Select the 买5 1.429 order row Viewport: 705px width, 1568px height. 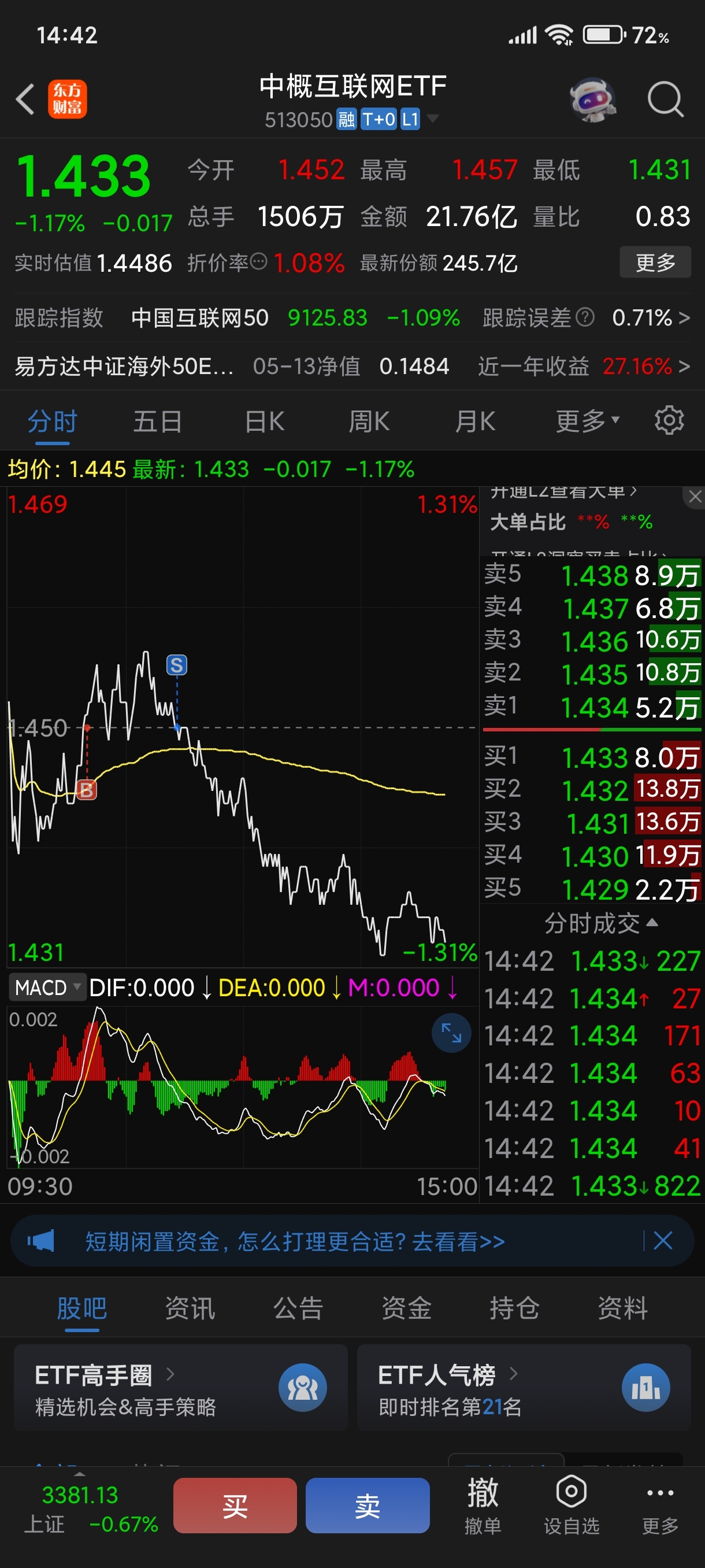click(x=592, y=889)
